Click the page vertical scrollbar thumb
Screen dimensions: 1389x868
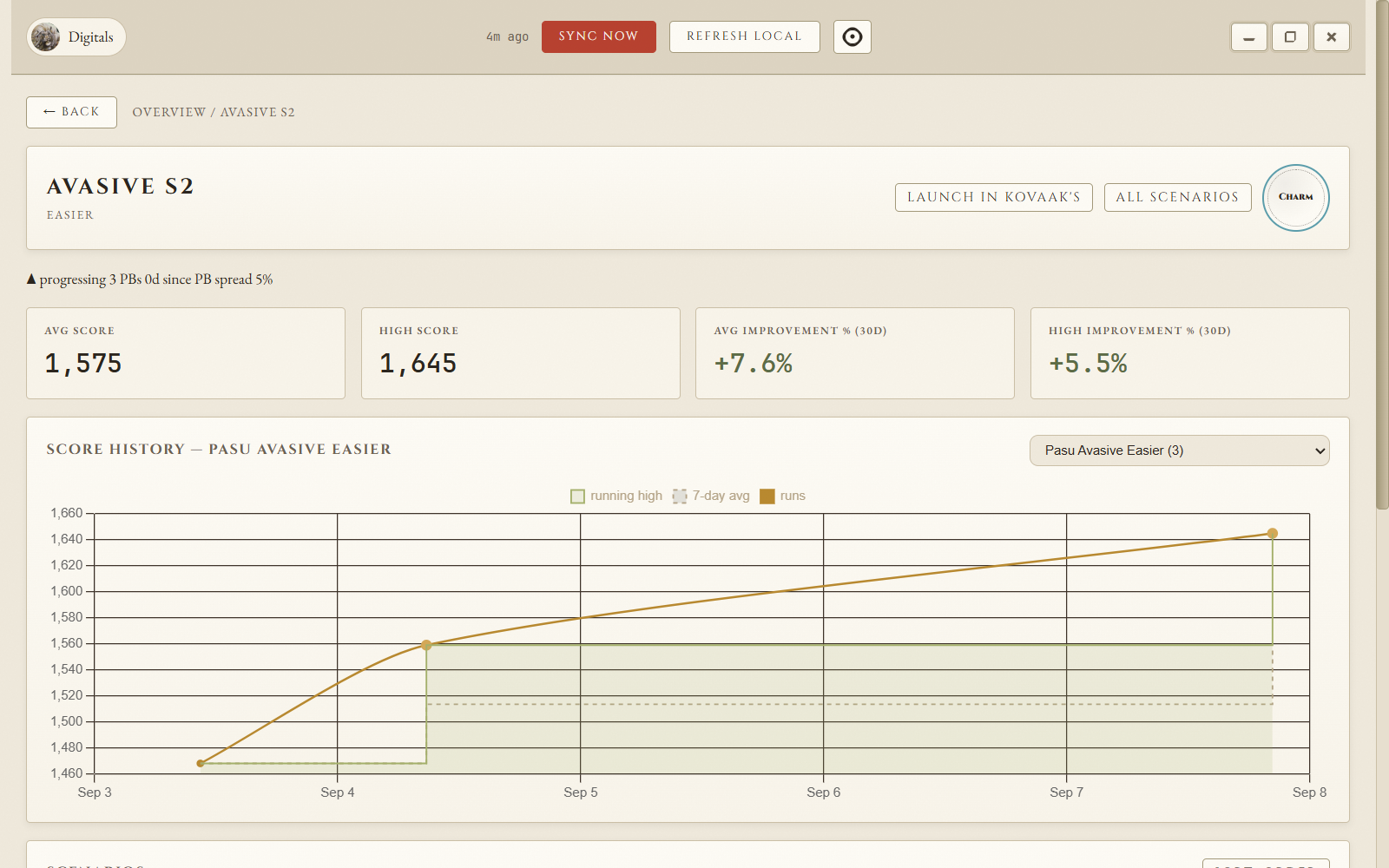pos(1382,254)
